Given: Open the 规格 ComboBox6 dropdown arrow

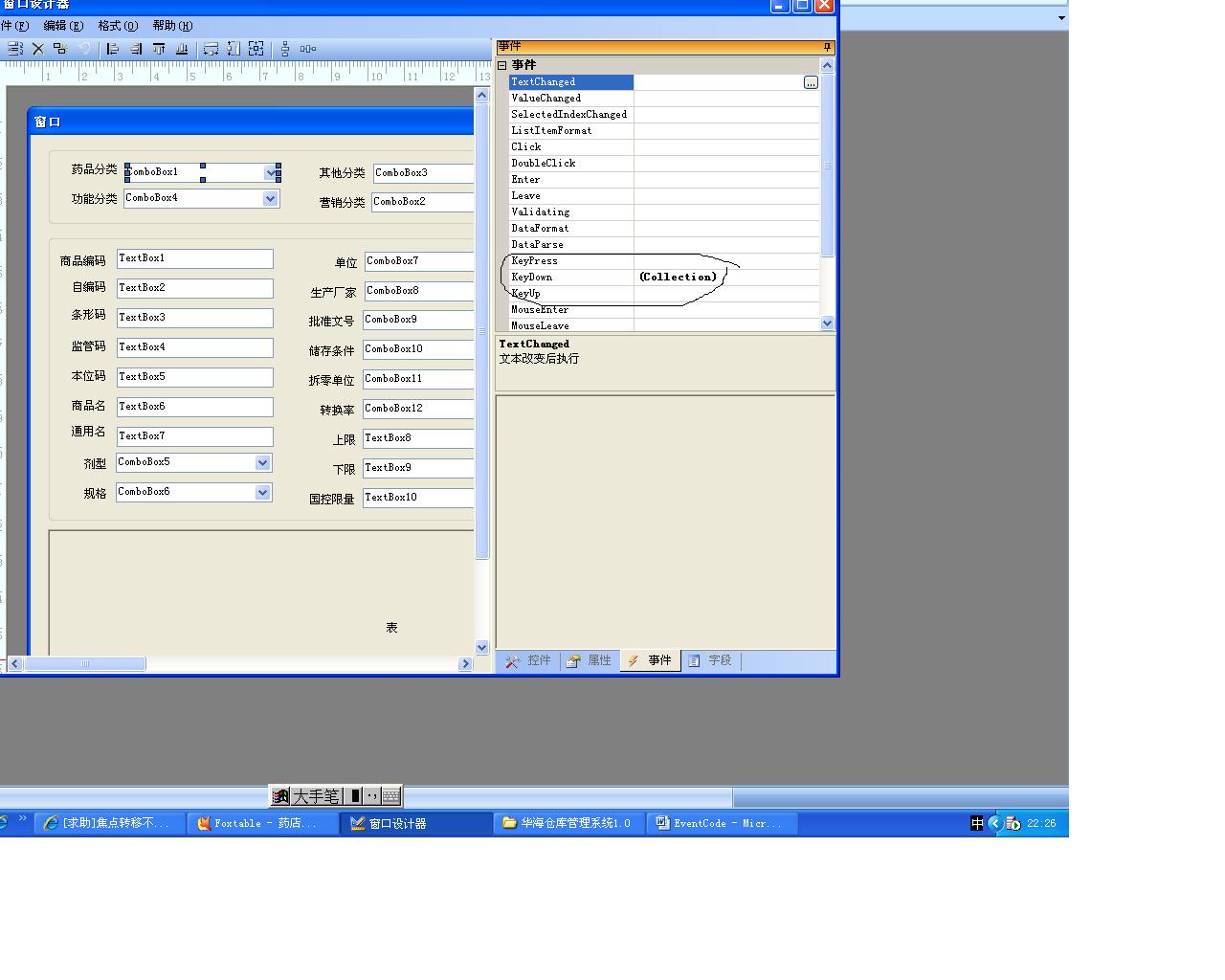Looking at the screenshot, I should [262, 493].
